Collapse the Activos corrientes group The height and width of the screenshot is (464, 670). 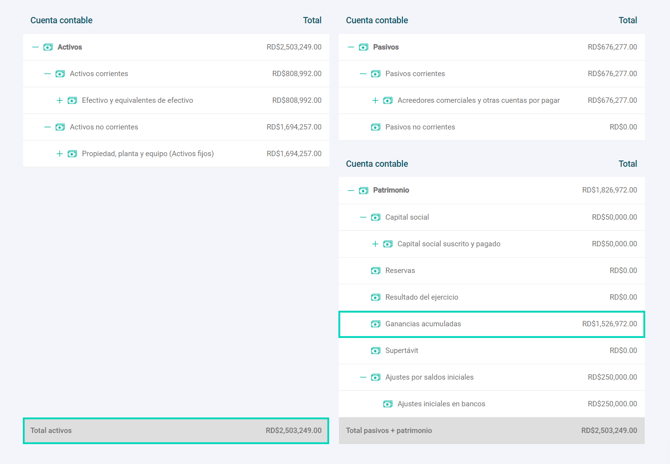pos(47,74)
